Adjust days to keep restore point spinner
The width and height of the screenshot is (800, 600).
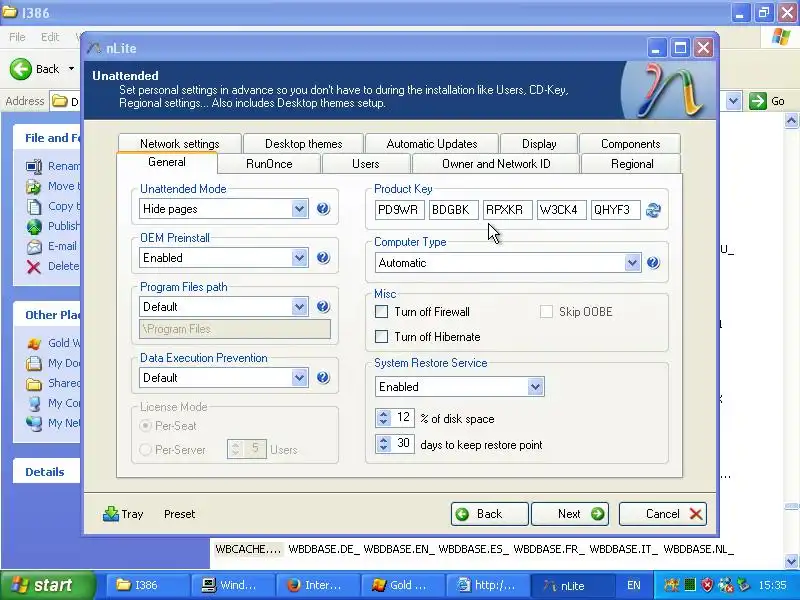(x=384, y=443)
